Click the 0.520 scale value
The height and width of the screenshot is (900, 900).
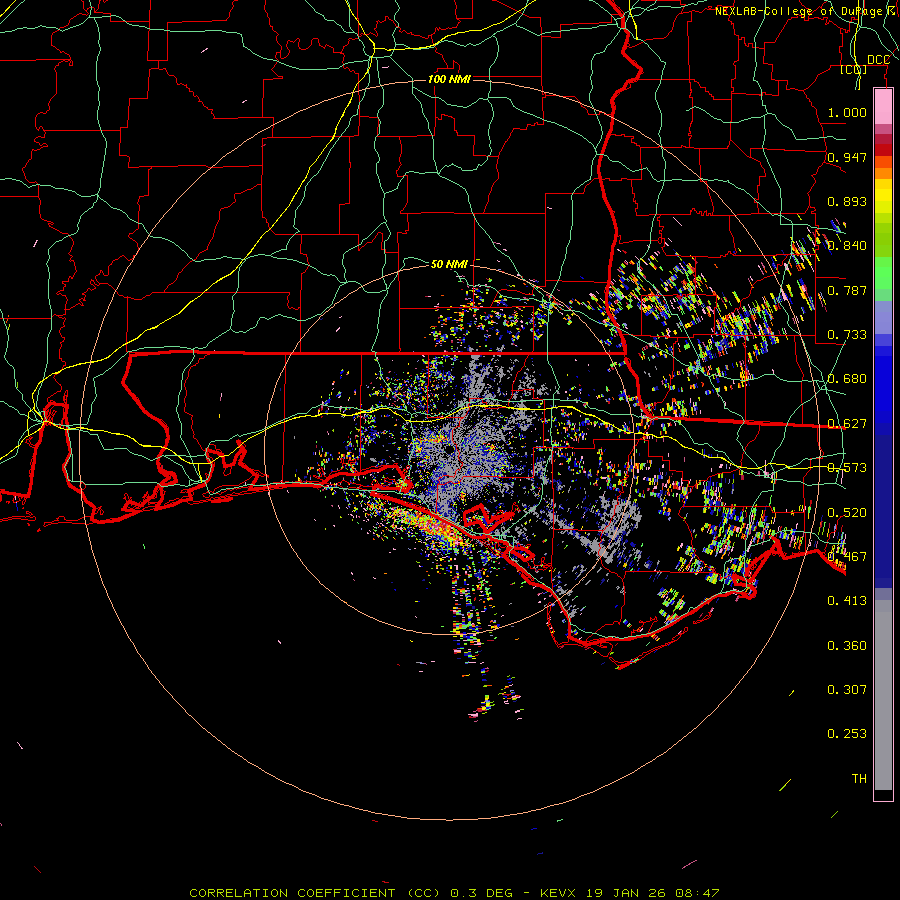[x=847, y=512]
